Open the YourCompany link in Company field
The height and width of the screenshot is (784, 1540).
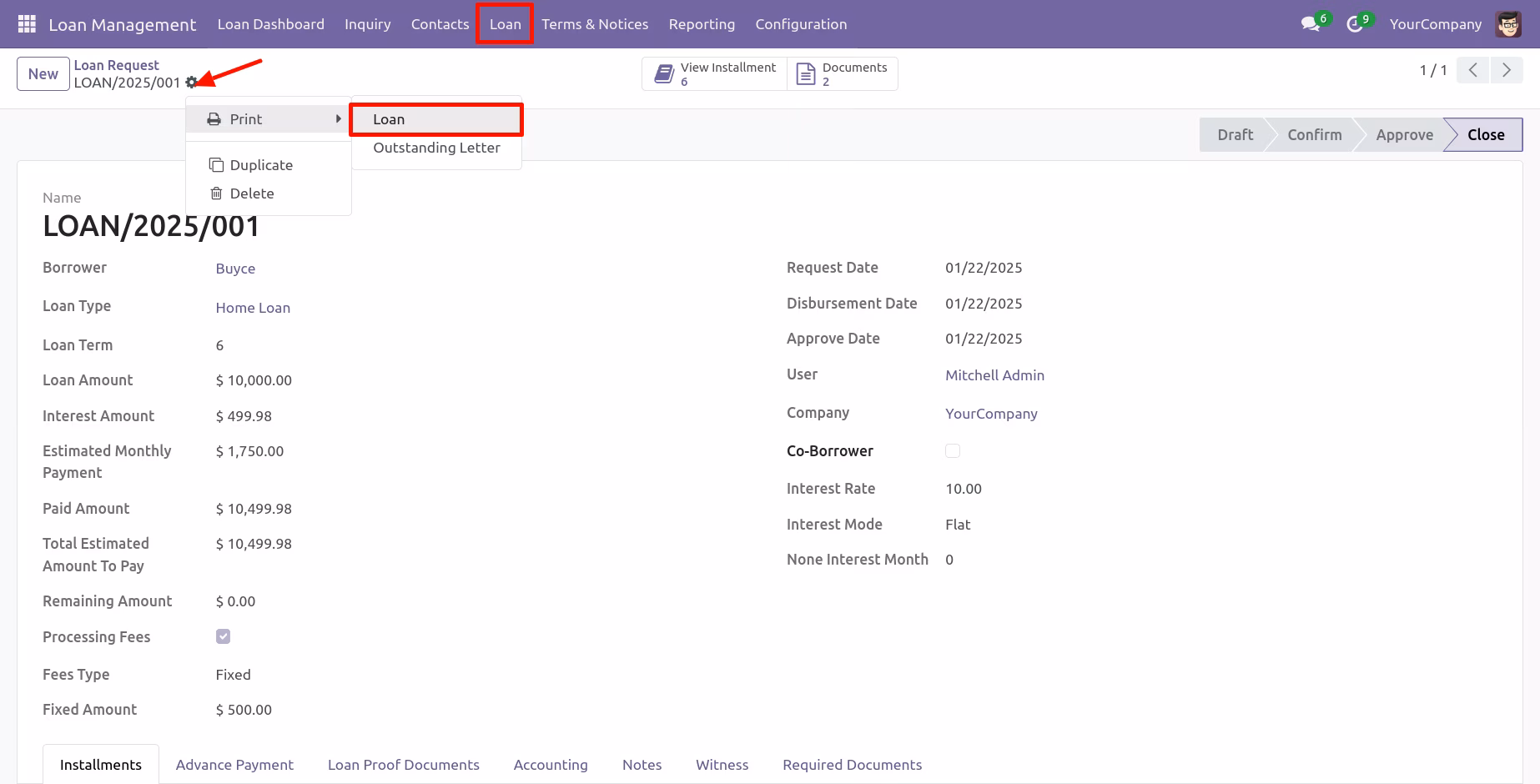point(991,414)
